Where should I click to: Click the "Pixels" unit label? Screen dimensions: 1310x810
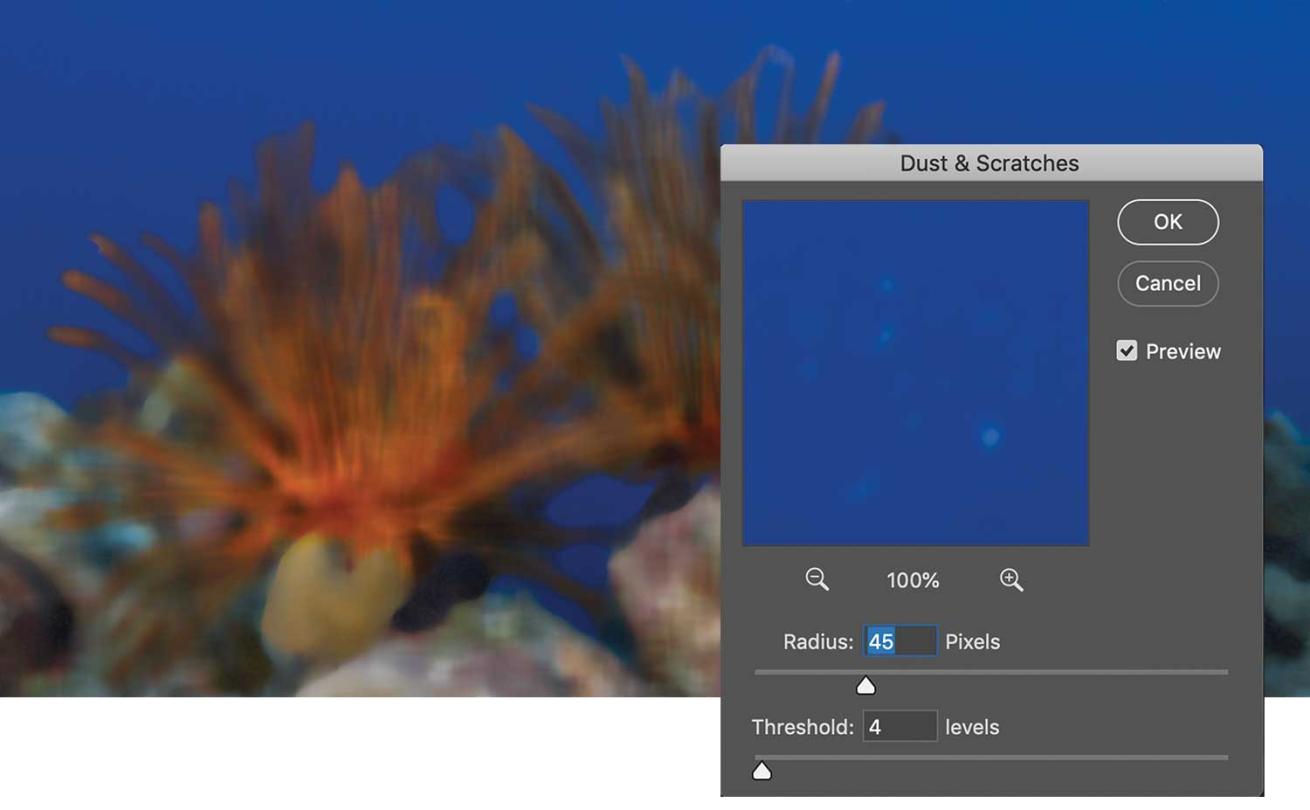point(972,642)
